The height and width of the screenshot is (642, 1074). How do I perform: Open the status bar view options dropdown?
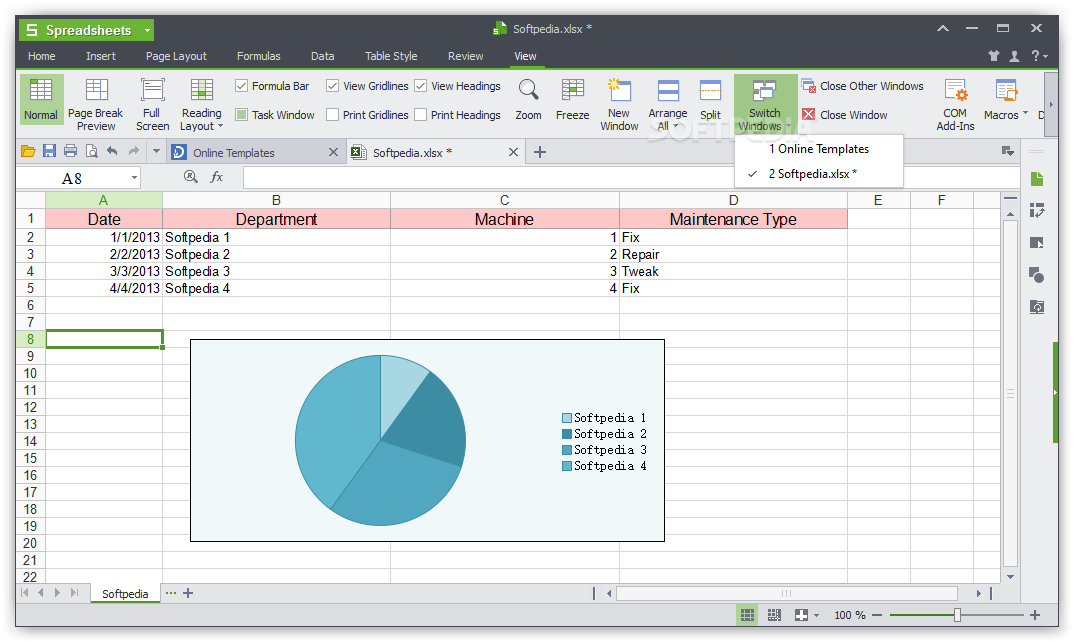[816, 615]
